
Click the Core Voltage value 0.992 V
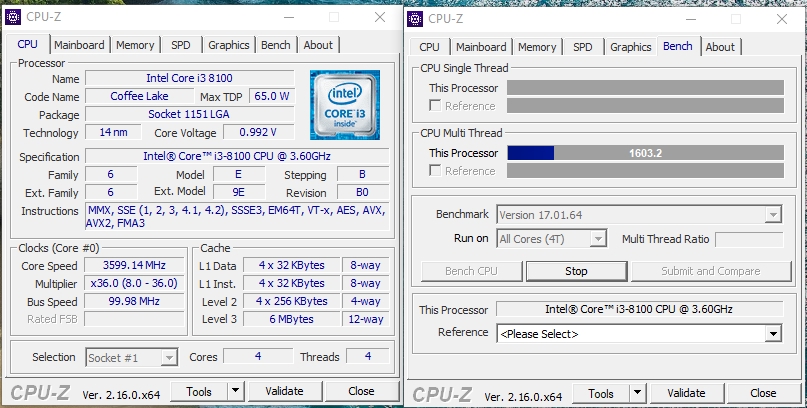(258, 132)
